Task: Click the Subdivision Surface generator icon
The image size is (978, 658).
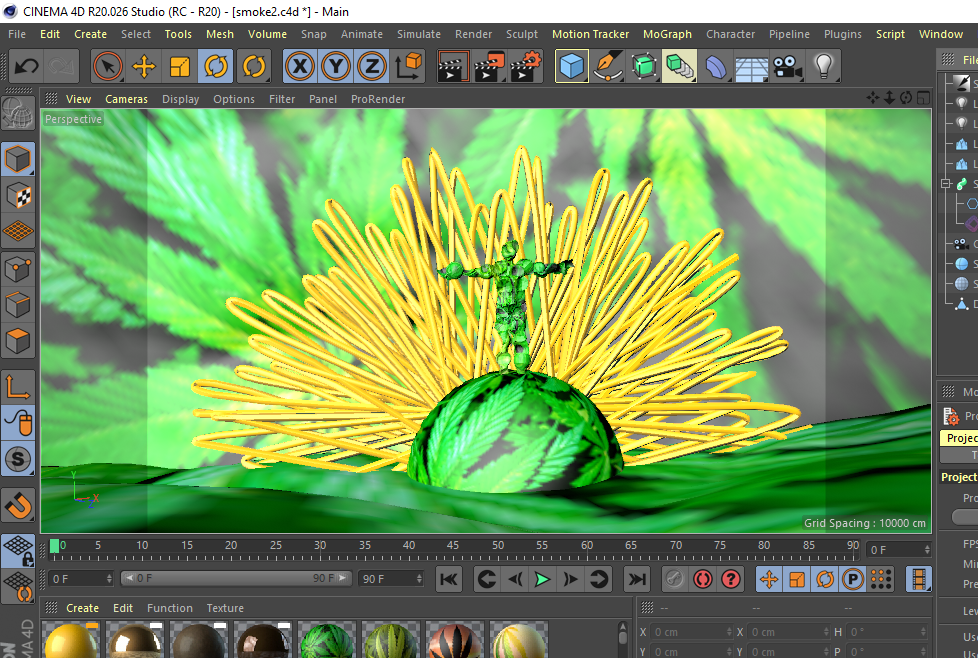Action: [644, 66]
